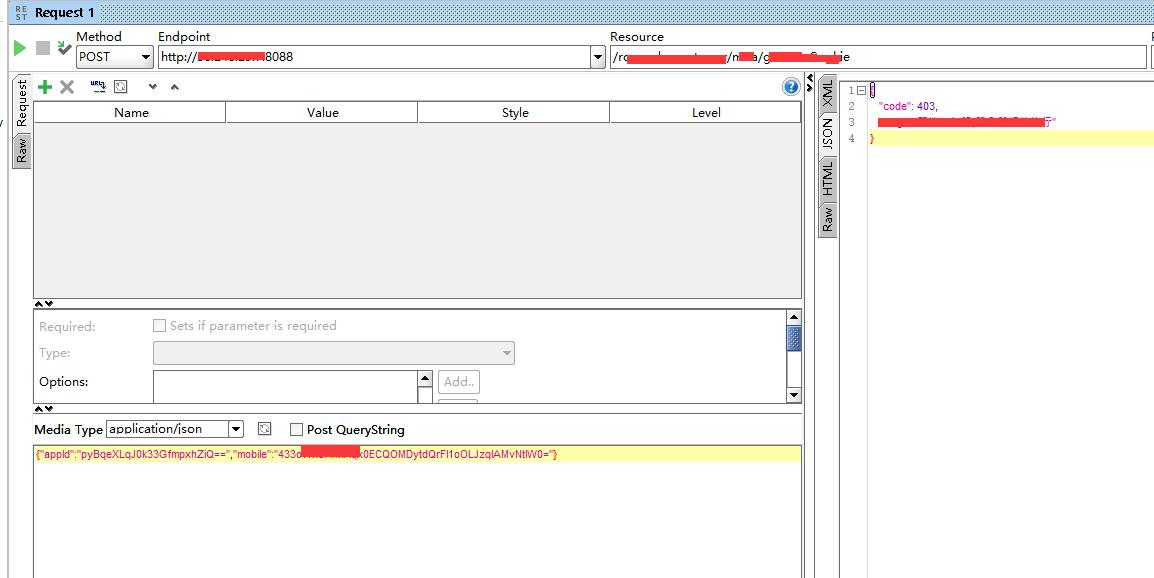1154x578 pixels.
Task: Click the Level column header
Action: tap(706, 113)
